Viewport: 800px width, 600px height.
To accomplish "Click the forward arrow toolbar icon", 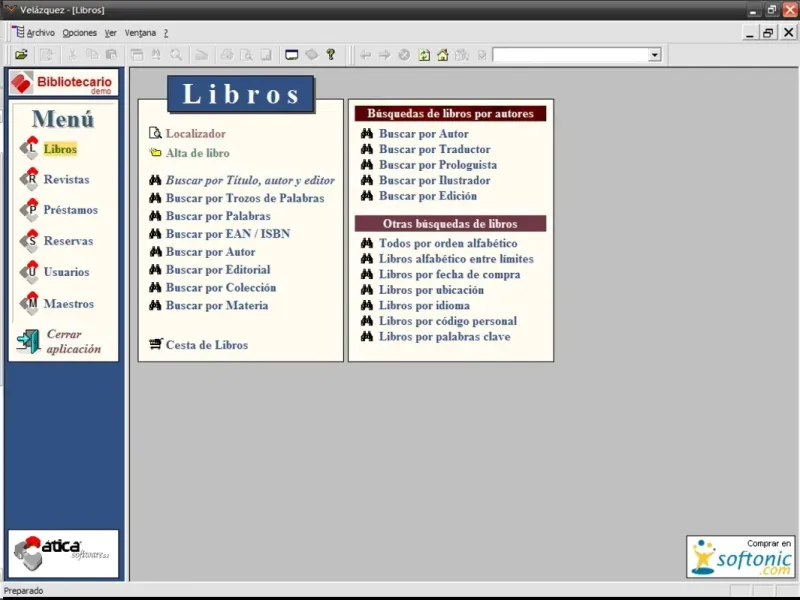I will click(384, 55).
